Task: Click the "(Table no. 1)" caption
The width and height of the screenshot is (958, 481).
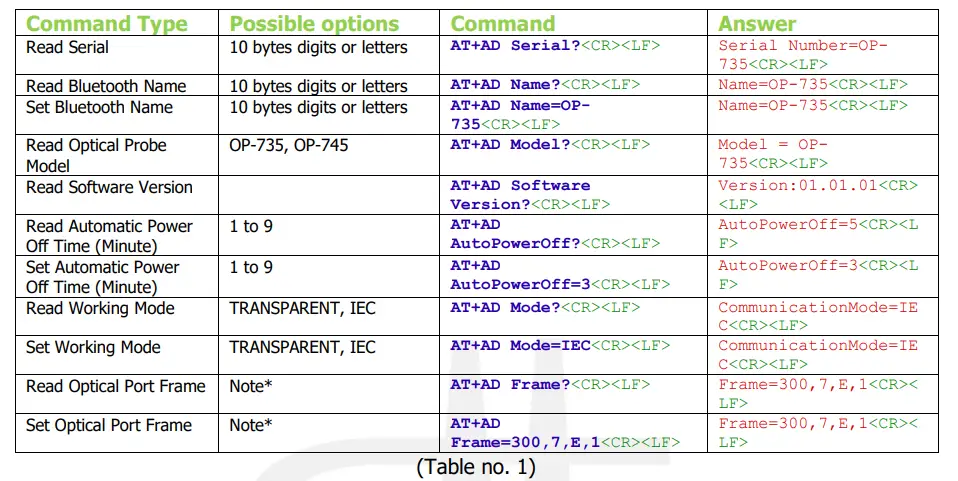Action: coord(475,466)
